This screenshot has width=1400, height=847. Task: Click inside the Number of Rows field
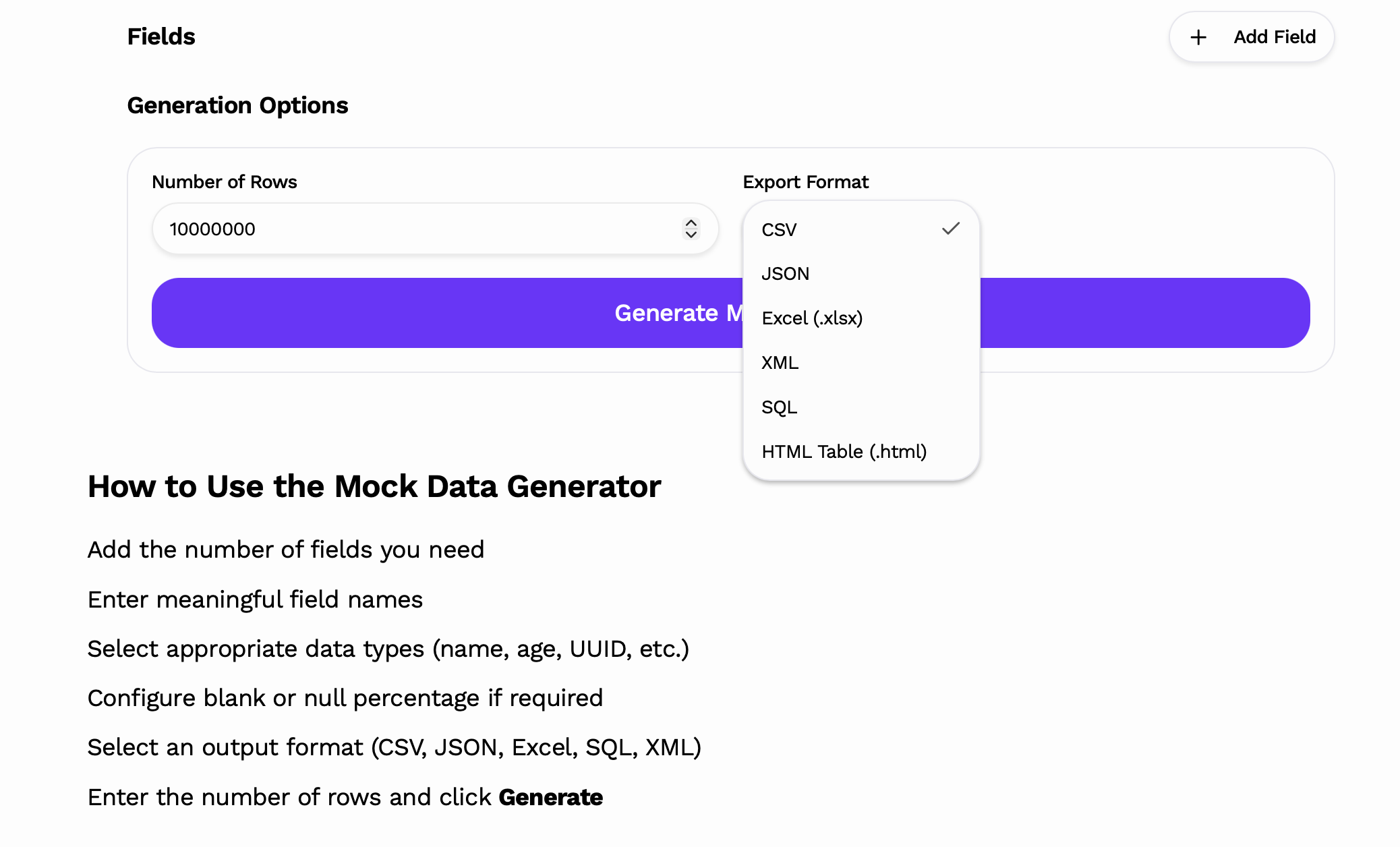pos(405,229)
